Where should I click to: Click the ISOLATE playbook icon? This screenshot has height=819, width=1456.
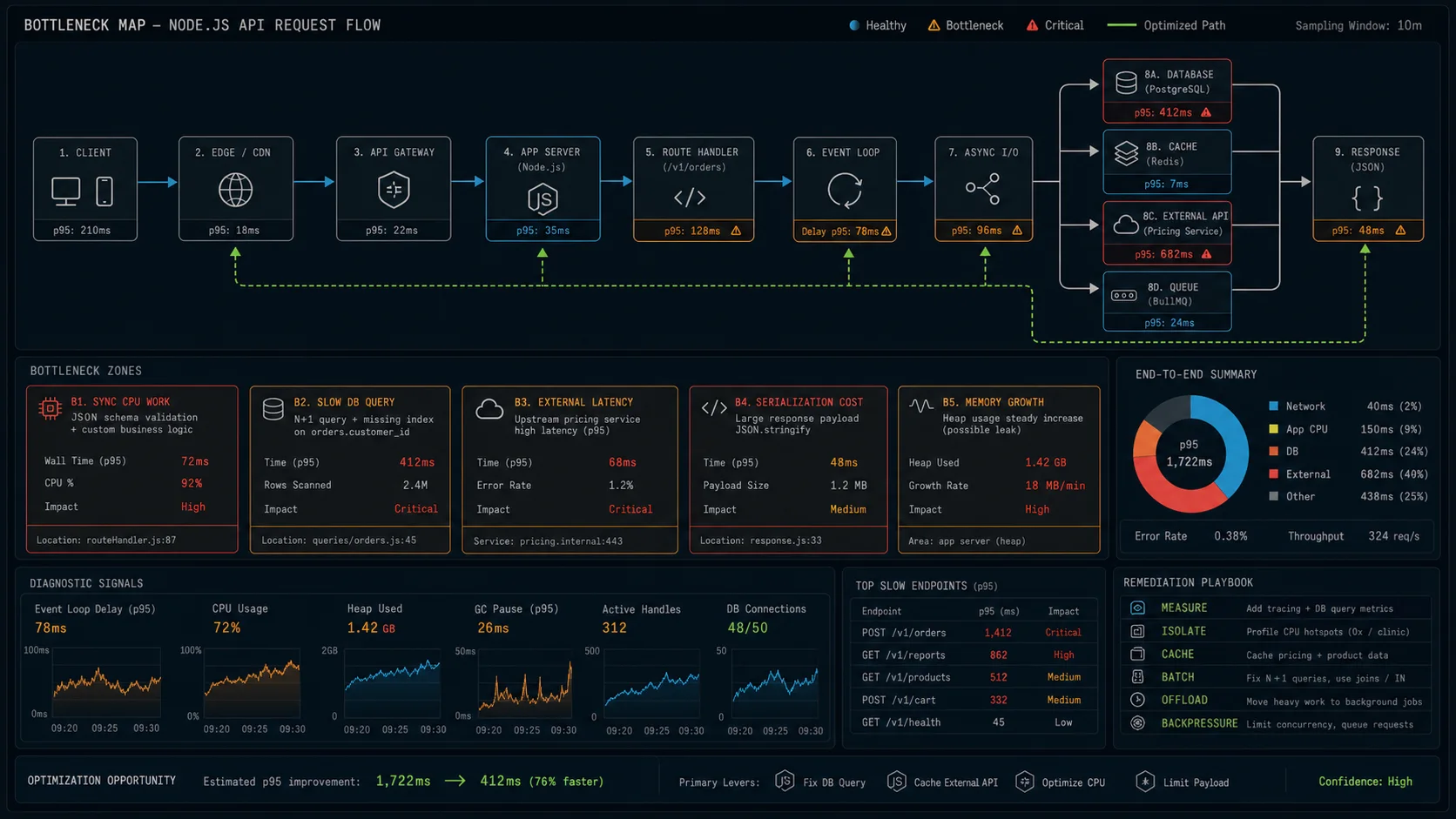pos(1137,631)
